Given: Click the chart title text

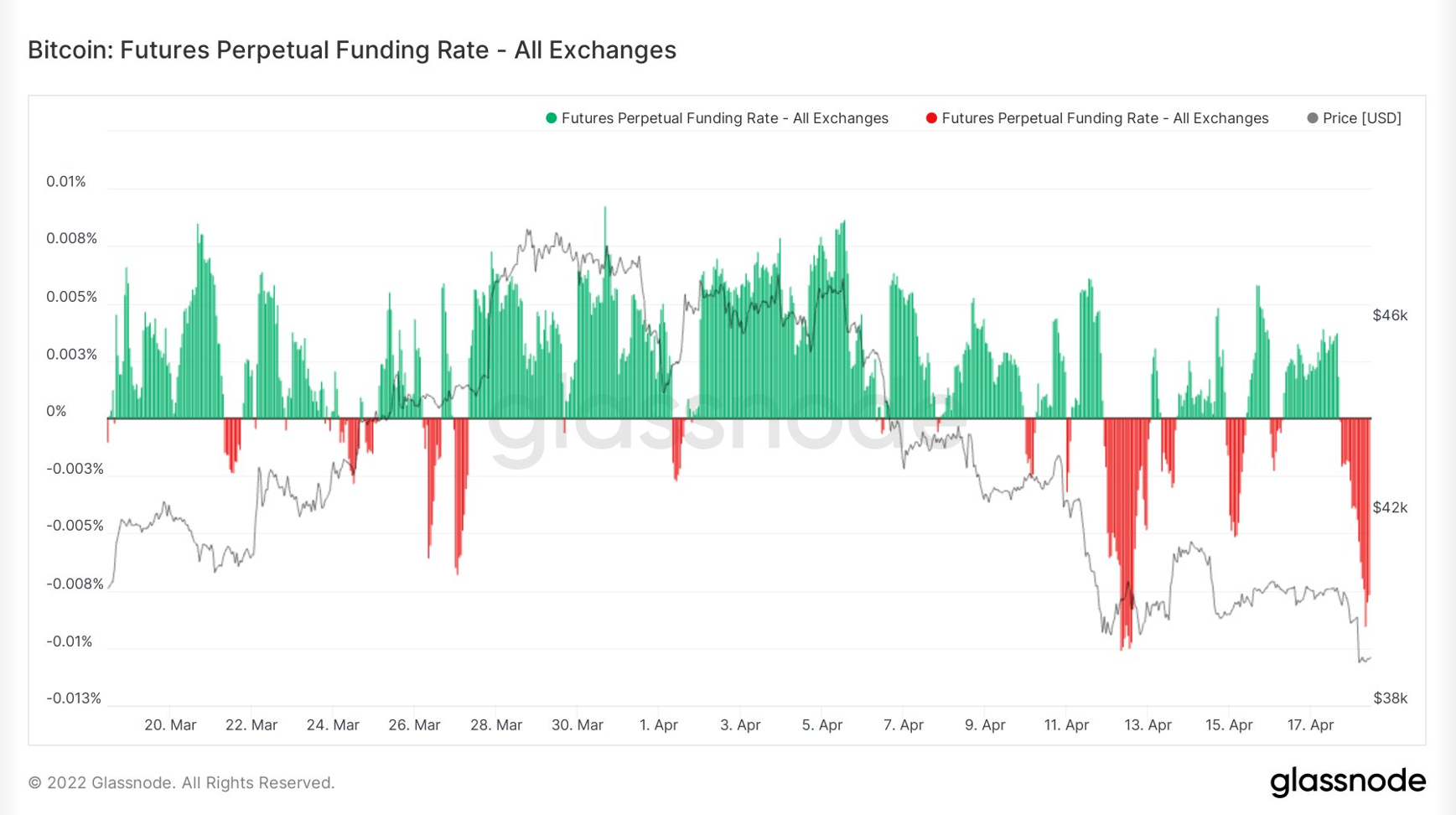Looking at the screenshot, I should pyautogui.click(x=352, y=50).
